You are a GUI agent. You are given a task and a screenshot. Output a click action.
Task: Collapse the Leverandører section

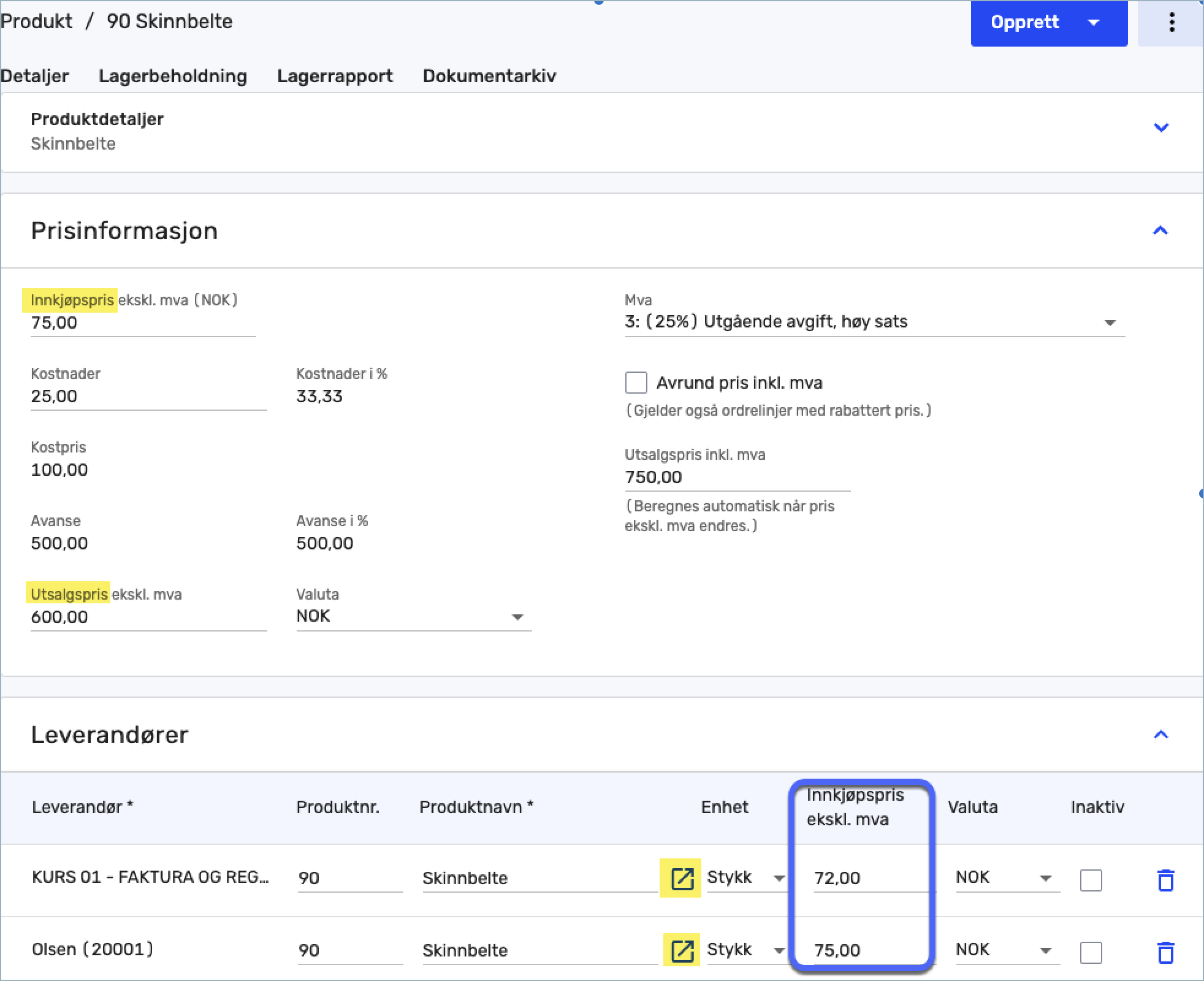coord(1160,735)
